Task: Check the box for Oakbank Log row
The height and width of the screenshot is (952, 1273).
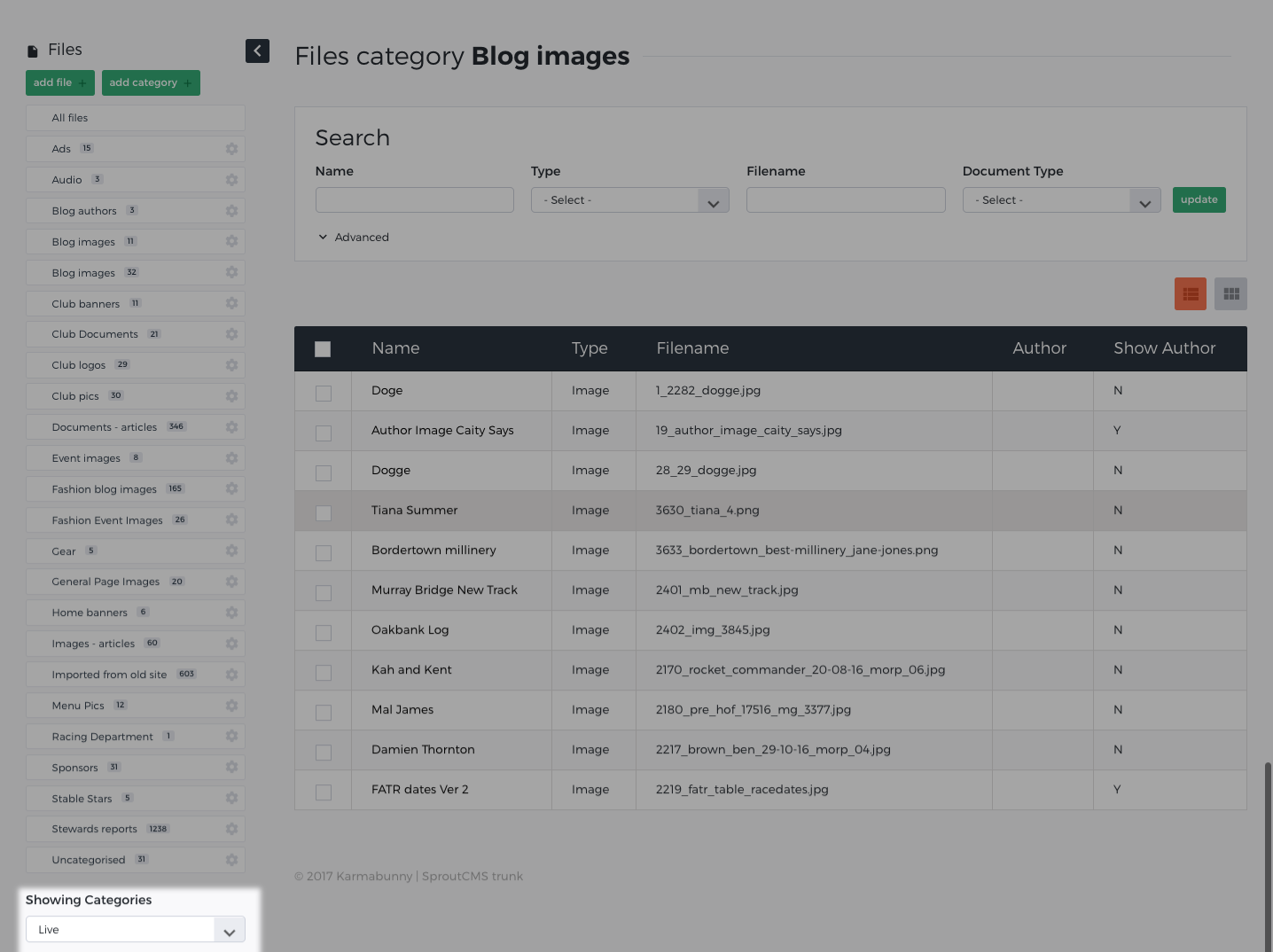Action: [324, 633]
